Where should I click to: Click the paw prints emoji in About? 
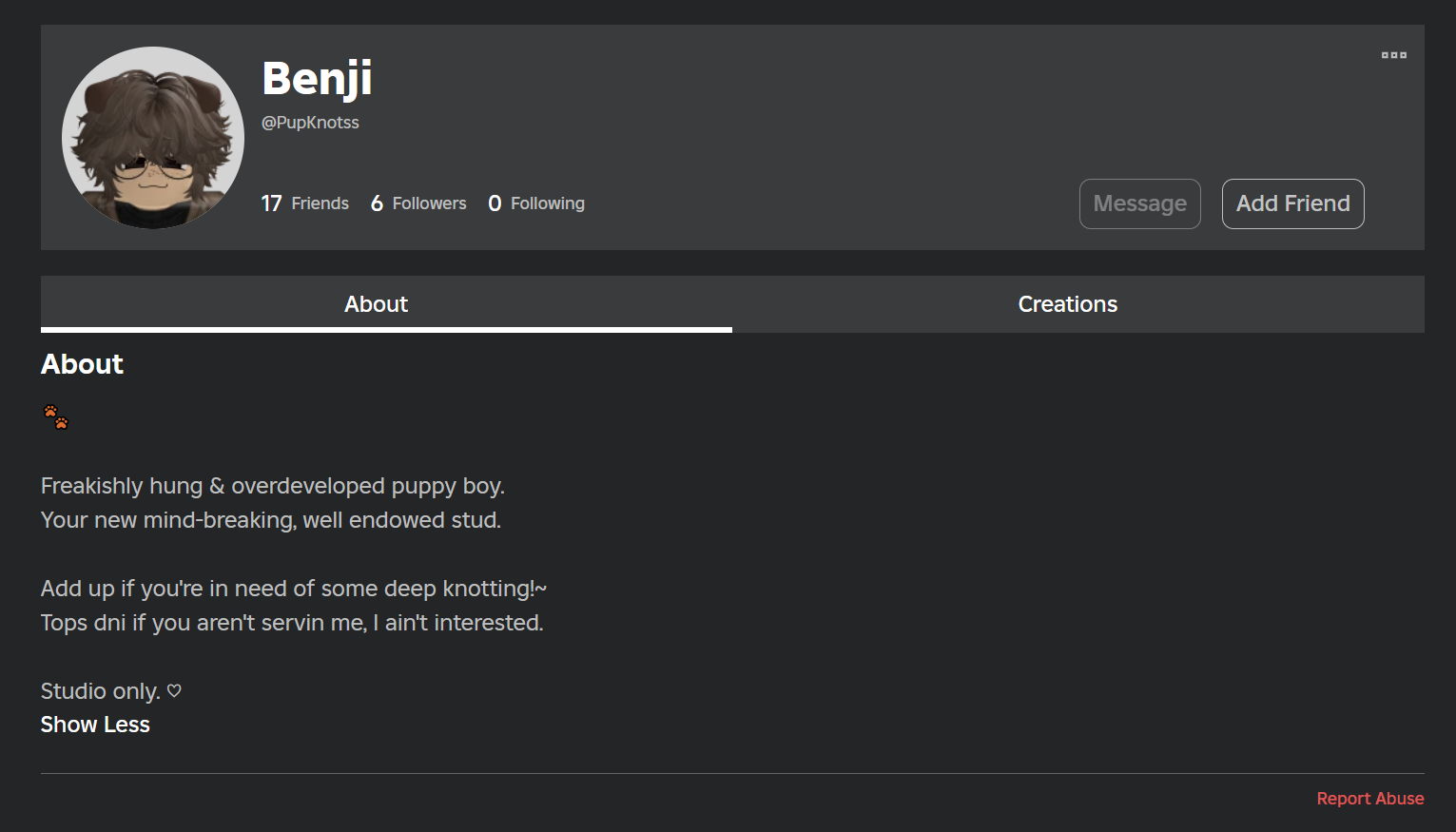(55, 416)
